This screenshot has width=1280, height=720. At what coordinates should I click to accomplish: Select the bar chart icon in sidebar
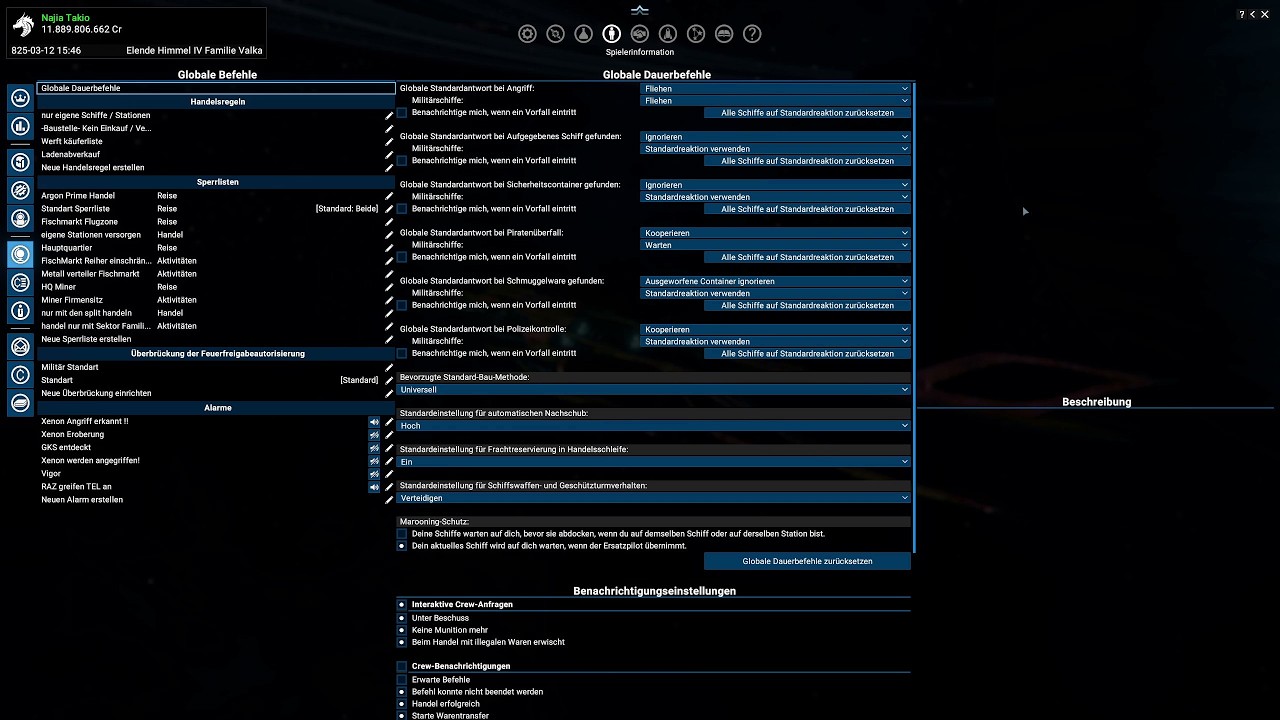pyautogui.click(x=20, y=126)
